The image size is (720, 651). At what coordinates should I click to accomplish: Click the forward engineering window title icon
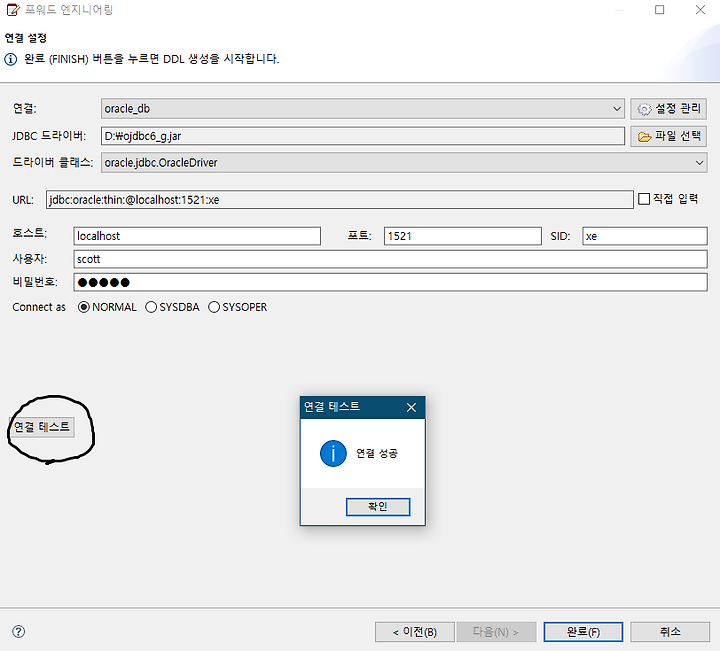tap(13, 10)
